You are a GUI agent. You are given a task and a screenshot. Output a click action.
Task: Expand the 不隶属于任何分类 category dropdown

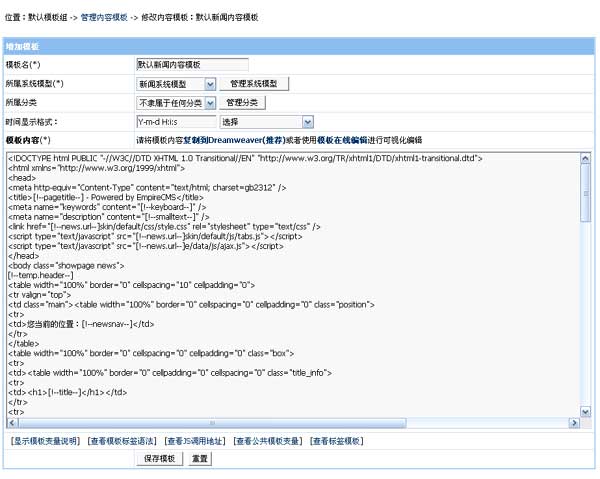click(175, 103)
